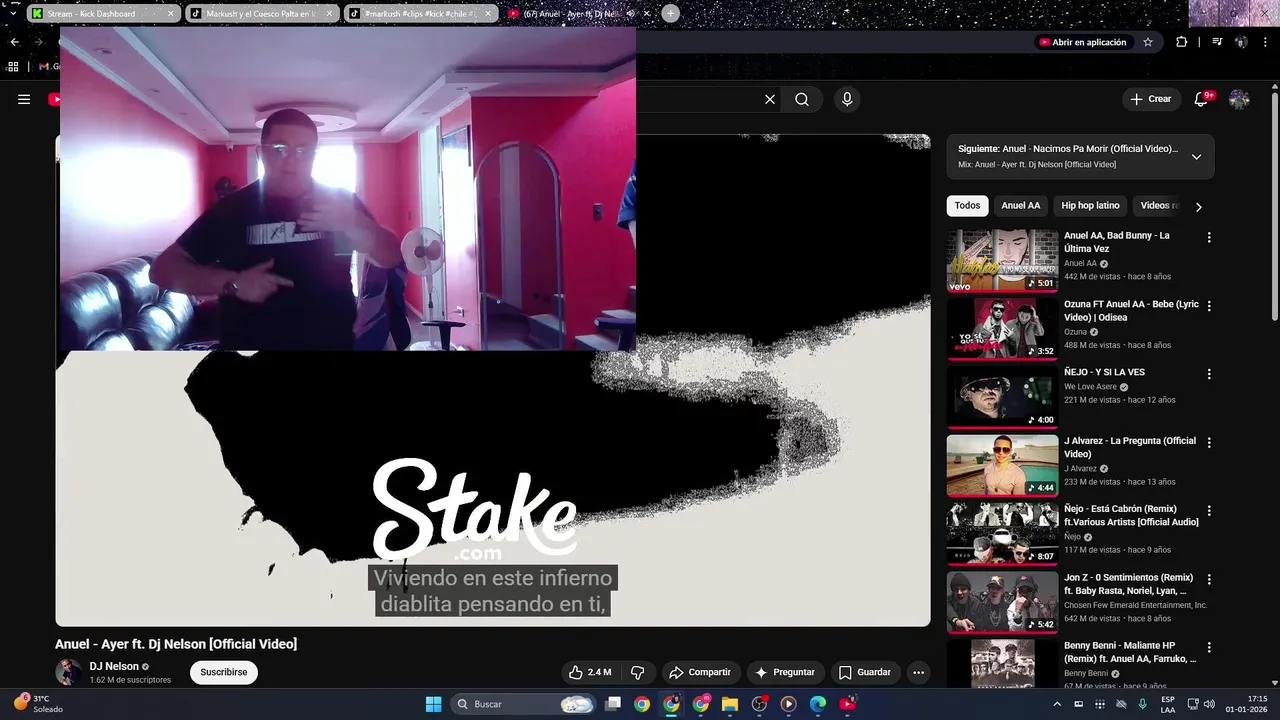Select the Hip hop latino filter chip

(1090, 206)
